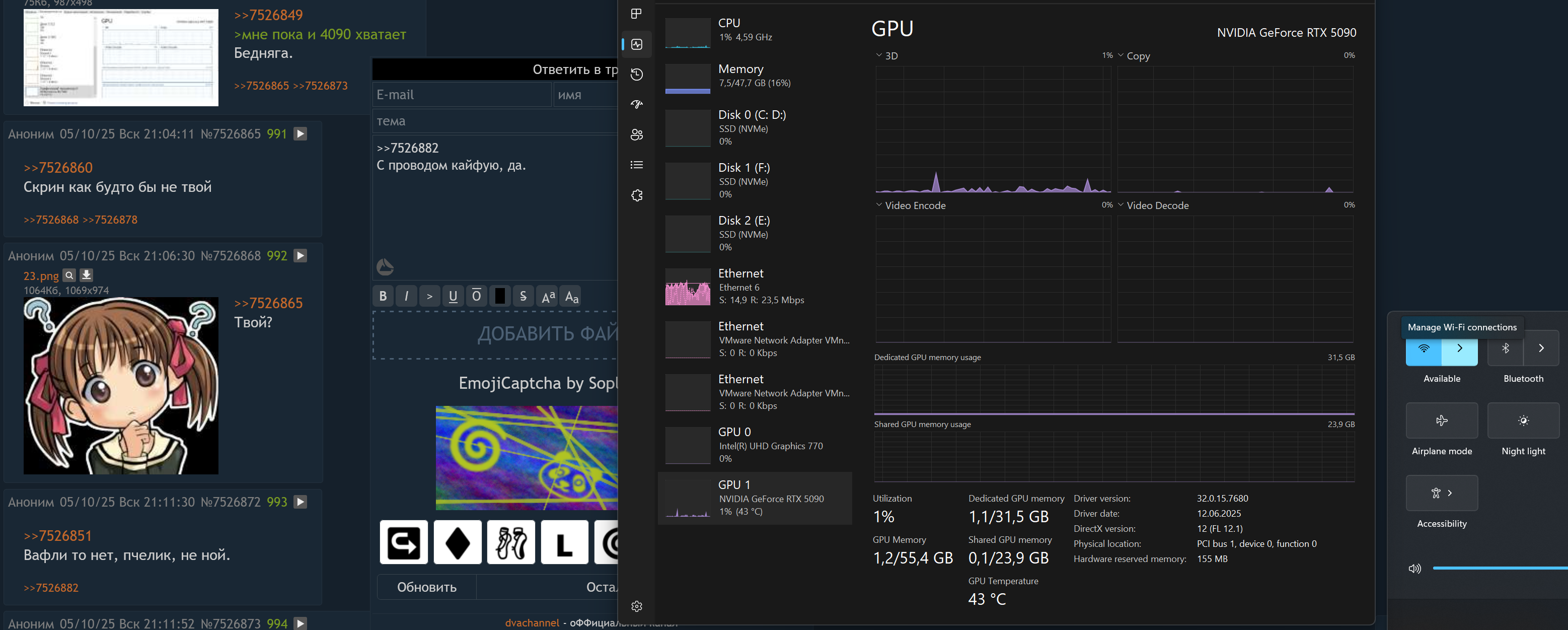Select the Memory performance entry
Viewport: 1568px width, 630px height.
click(755, 76)
